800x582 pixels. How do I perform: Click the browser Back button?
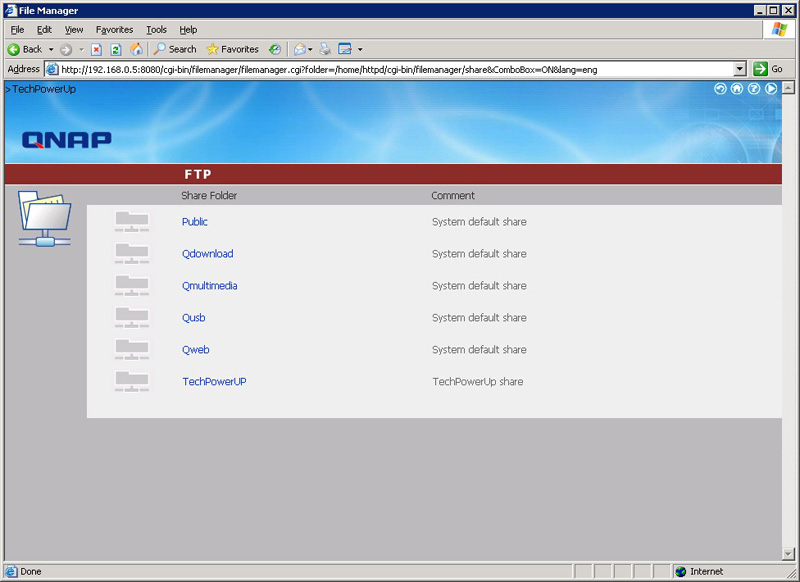pyautogui.click(x=26, y=49)
